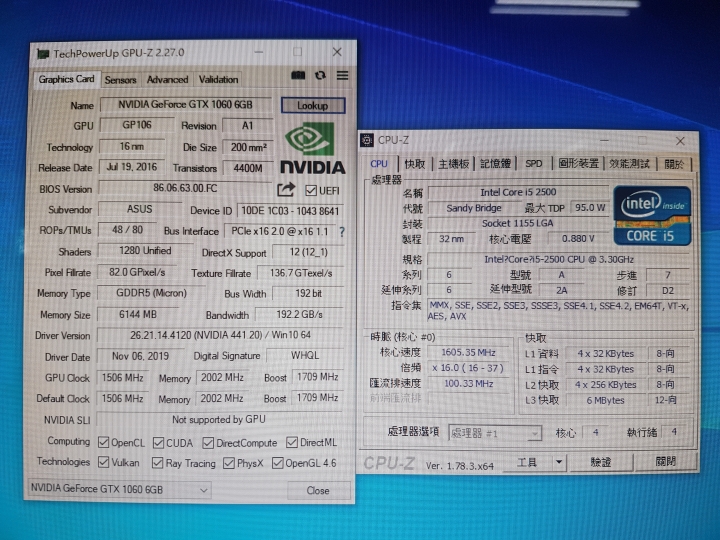Toggle the OpenGL 4.6 checkbox
The image size is (720, 540).
coord(277,463)
